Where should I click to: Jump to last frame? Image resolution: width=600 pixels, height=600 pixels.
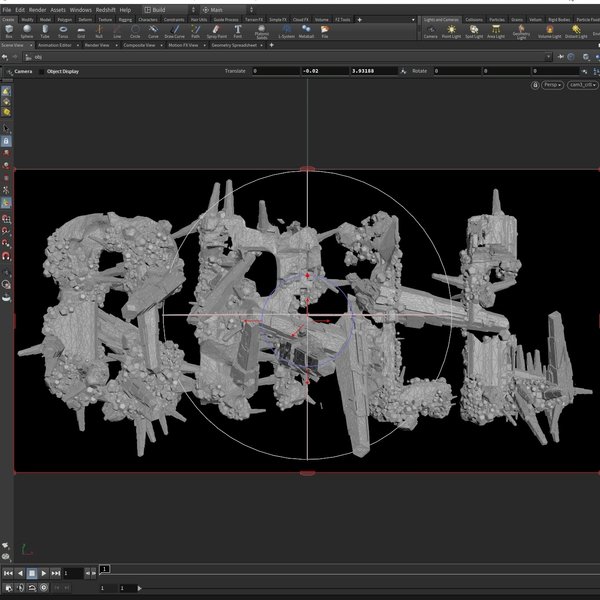click(x=56, y=573)
